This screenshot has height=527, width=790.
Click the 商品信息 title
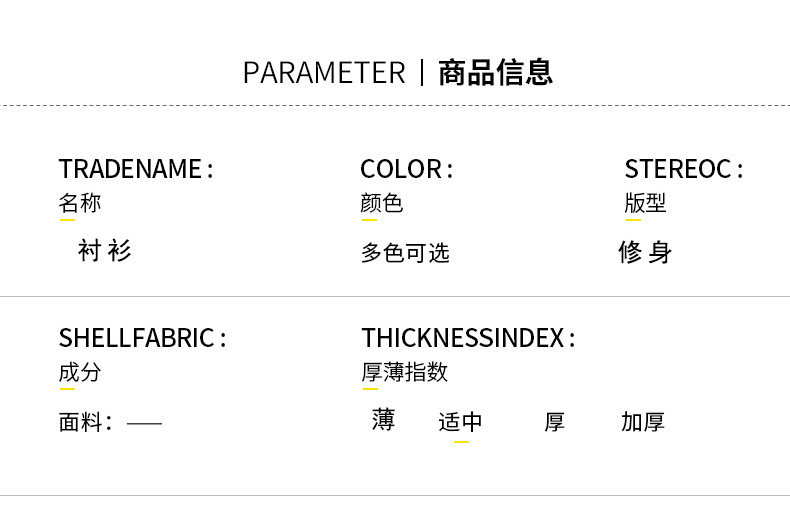495,73
